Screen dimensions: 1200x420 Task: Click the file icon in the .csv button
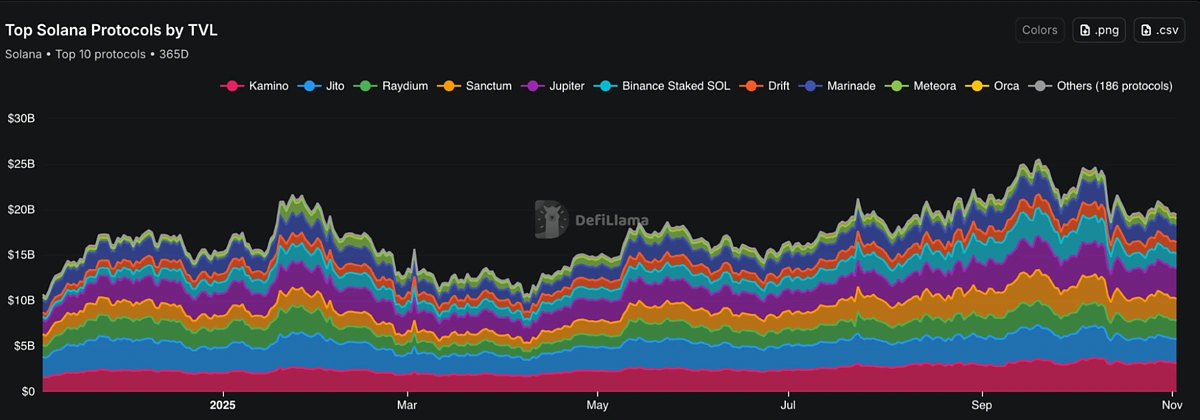1146,30
